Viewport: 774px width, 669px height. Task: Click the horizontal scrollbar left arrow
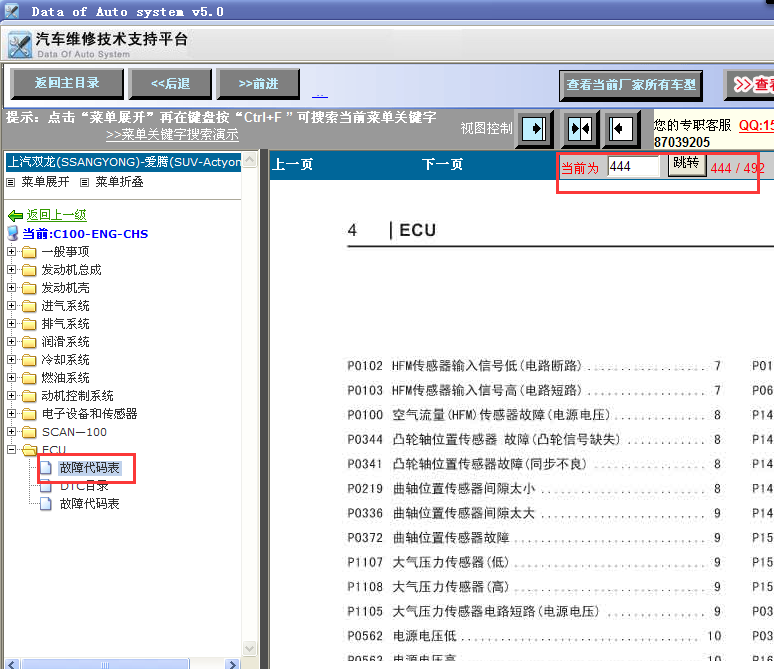(12, 664)
